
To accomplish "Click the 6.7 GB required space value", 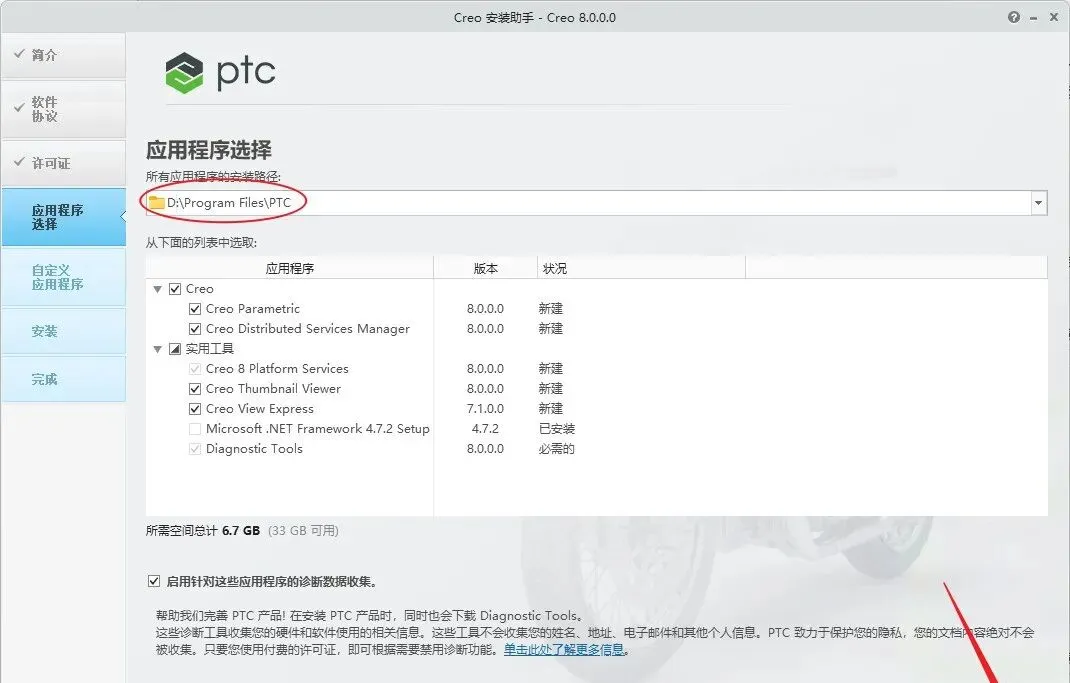I will pos(241,531).
